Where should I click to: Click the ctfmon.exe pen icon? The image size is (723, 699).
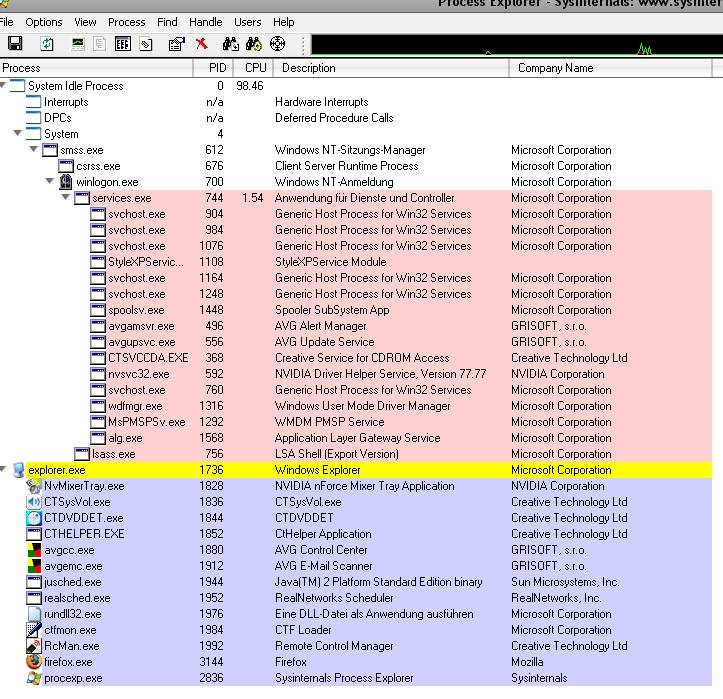click(x=34, y=630)
